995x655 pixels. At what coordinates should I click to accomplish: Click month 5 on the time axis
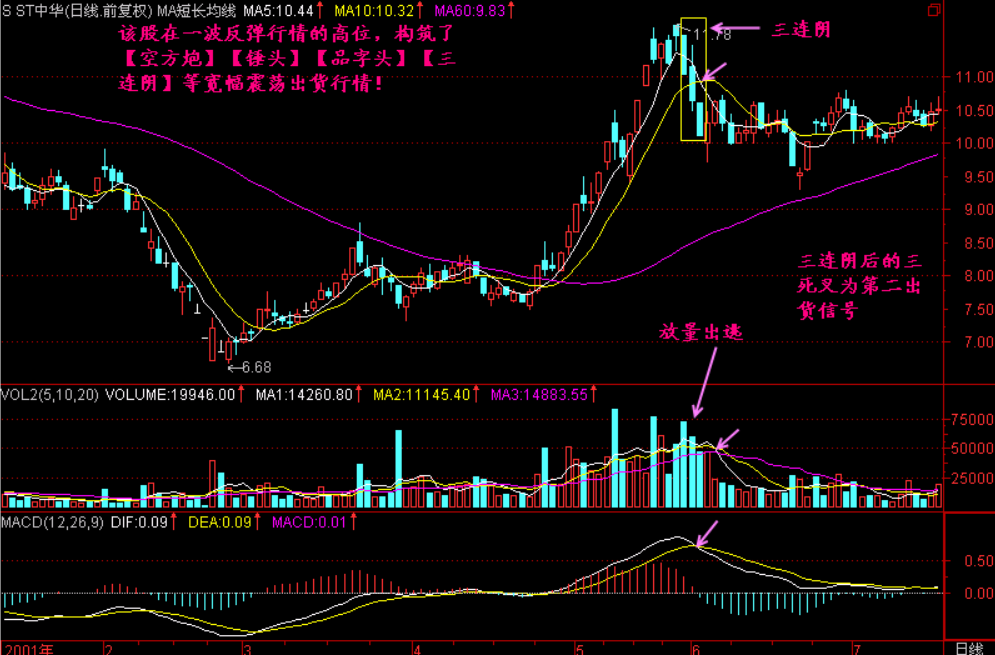[x=577, y=647]
